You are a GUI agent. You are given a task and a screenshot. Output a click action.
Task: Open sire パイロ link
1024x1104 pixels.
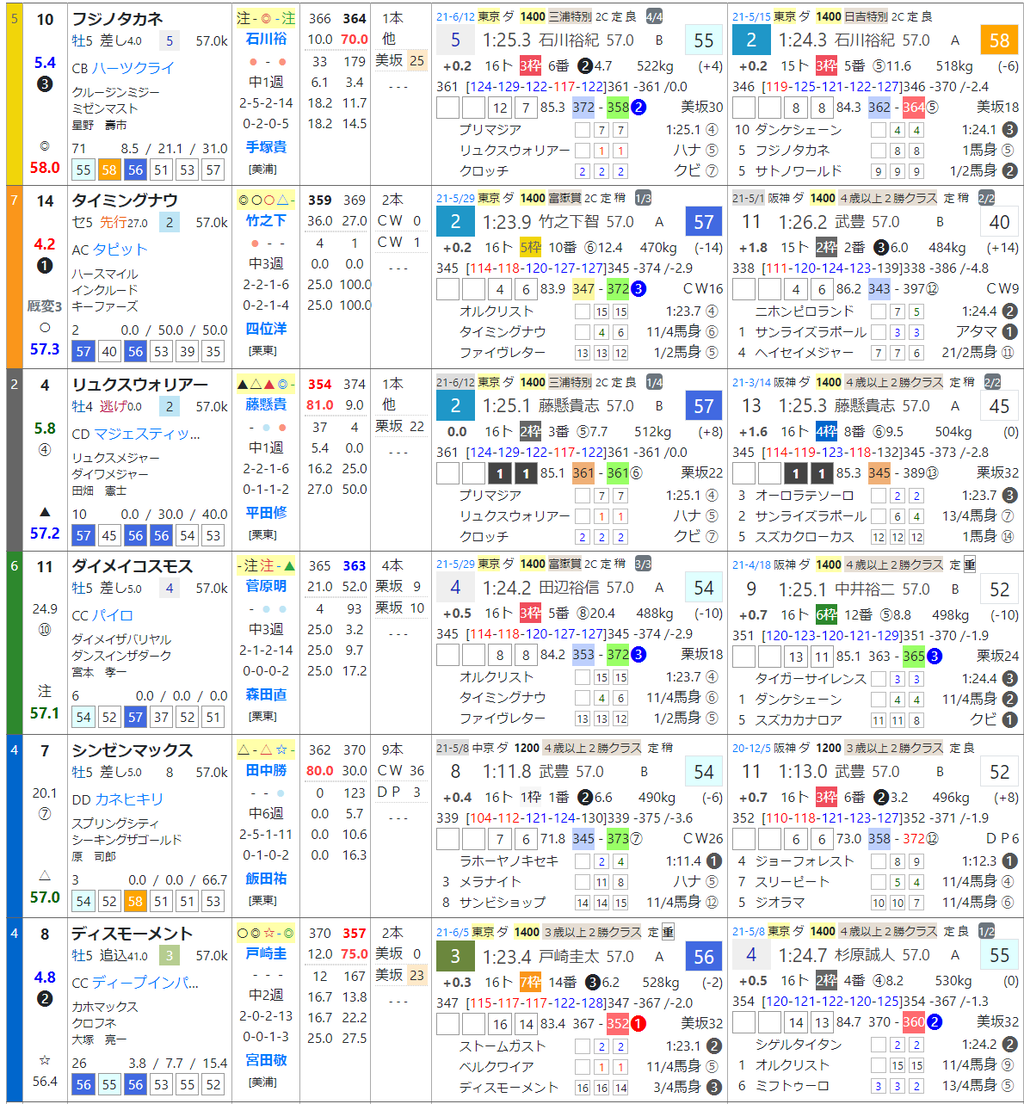click(113, 615)
